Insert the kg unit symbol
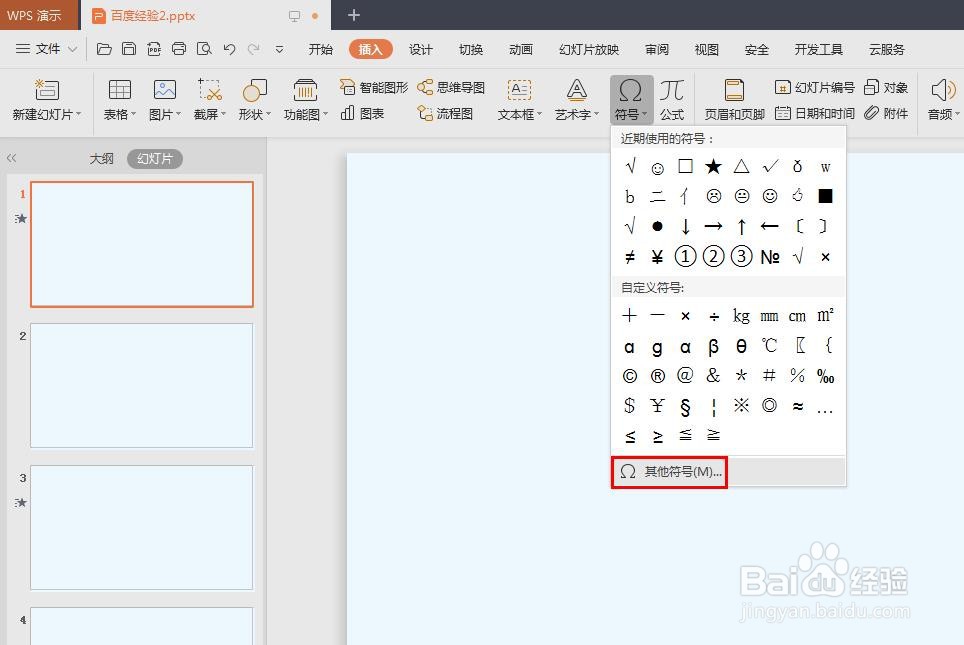Screen dimensions: 964x645 point(741,316)
